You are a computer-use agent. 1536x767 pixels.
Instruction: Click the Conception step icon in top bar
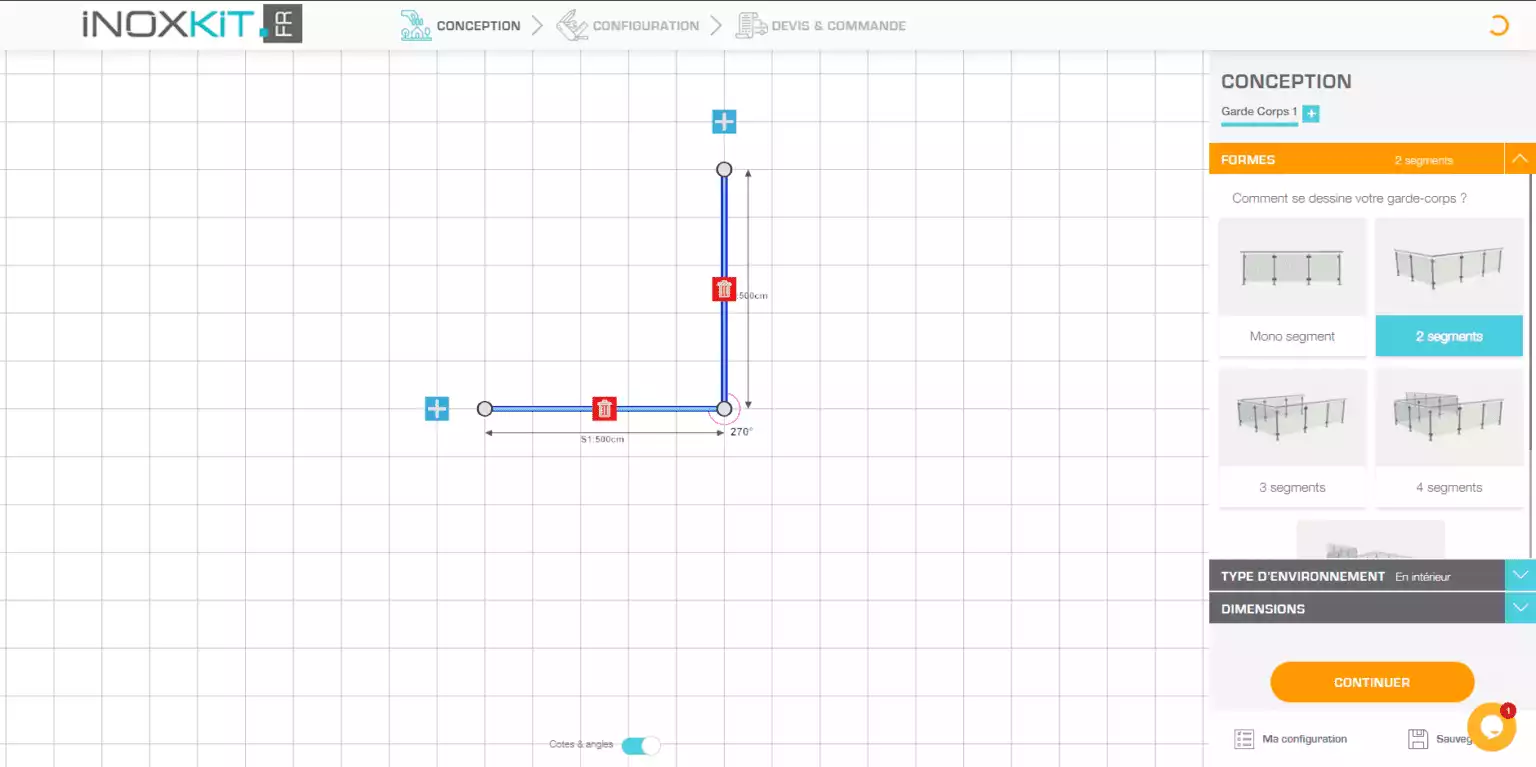pyautogui.click(x=415, y=24)
